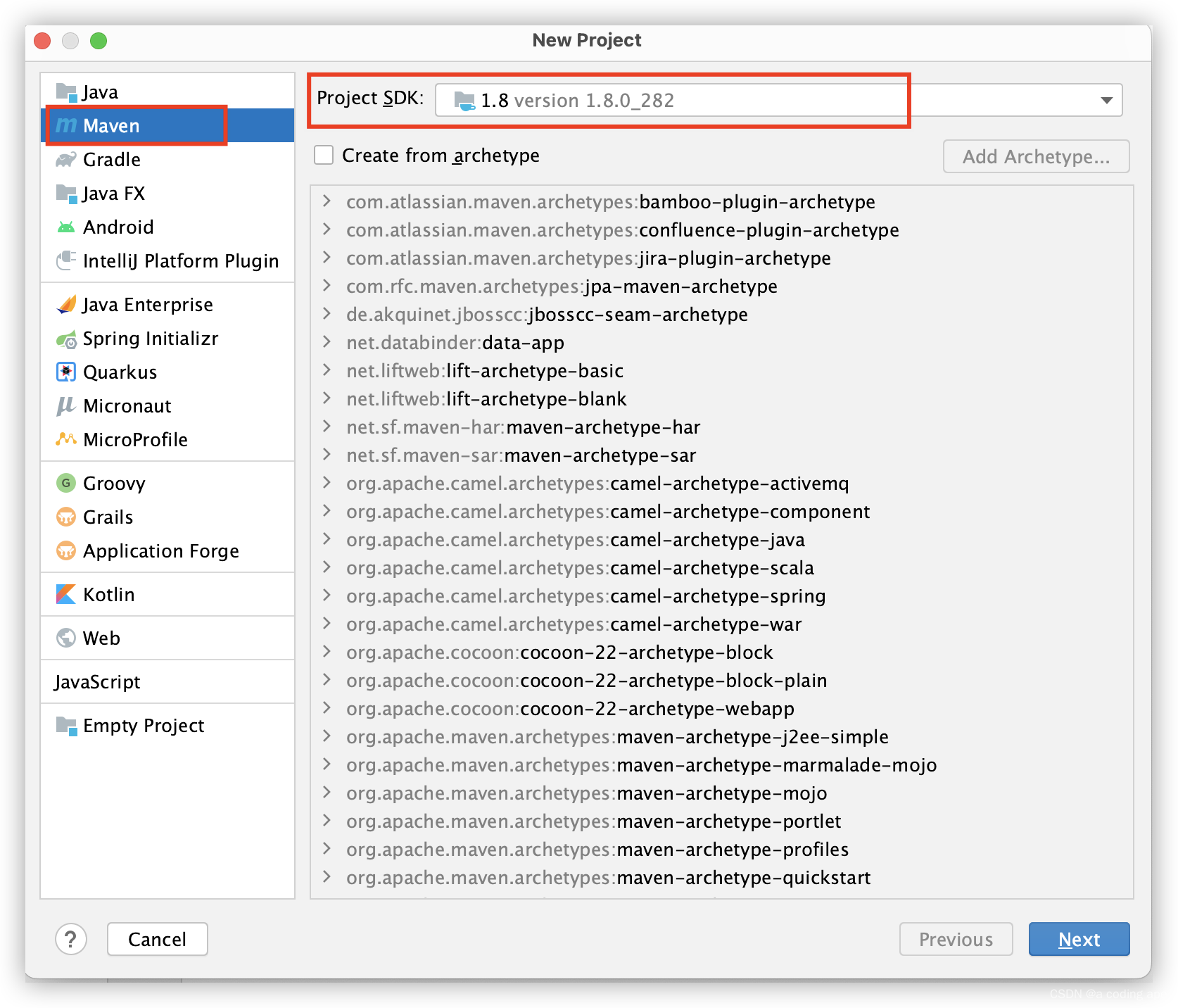Viewport: 1178px width, 1008px height.
Task: Select the Kotlin label in the list
Action: tap(109, 595)
